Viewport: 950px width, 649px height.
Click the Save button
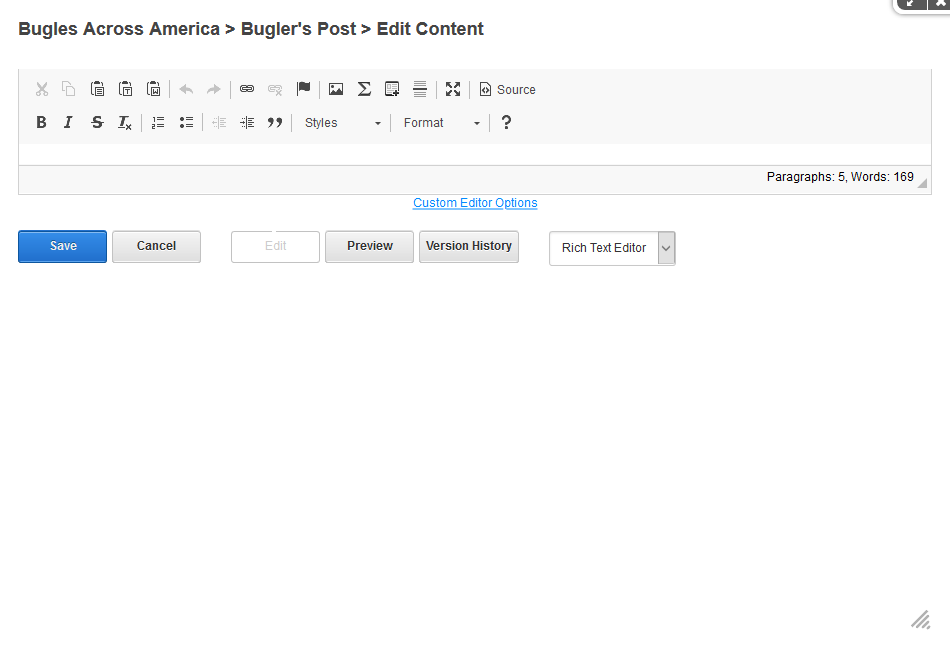click(62, 246)
